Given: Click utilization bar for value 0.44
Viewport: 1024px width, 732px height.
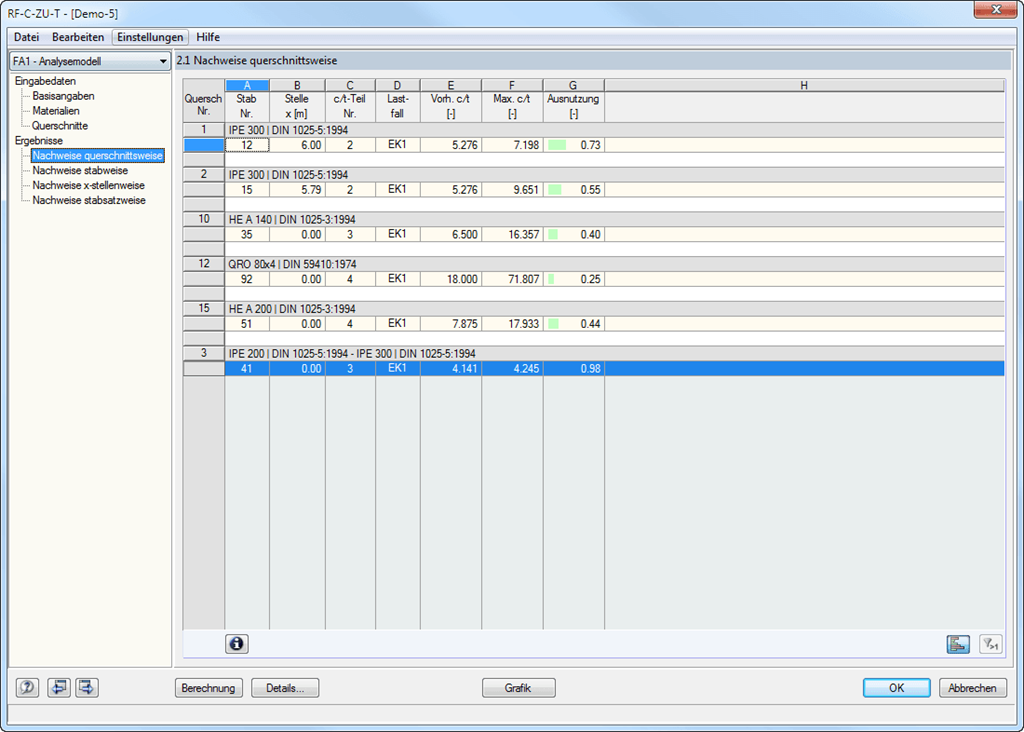Looking at the screenshot, I should point(553,324).
